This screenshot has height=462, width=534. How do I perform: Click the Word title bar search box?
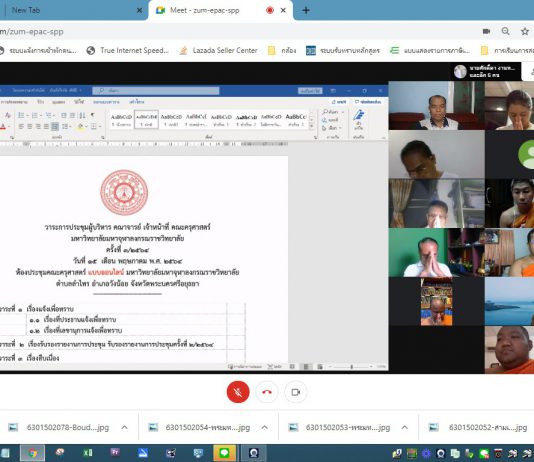156,91
